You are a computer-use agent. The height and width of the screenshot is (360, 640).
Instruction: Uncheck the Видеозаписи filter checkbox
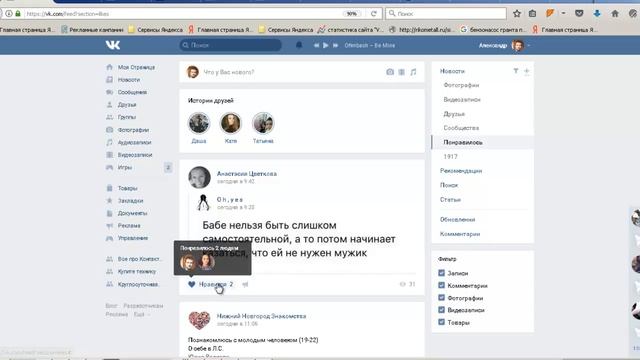(441, 310)
